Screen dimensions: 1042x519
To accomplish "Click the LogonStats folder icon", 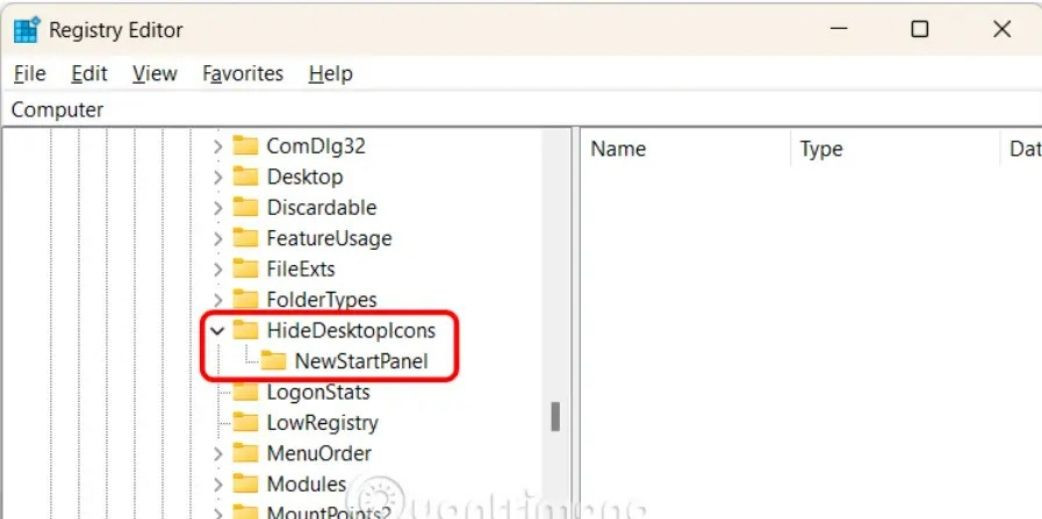I will coord(246,393).
